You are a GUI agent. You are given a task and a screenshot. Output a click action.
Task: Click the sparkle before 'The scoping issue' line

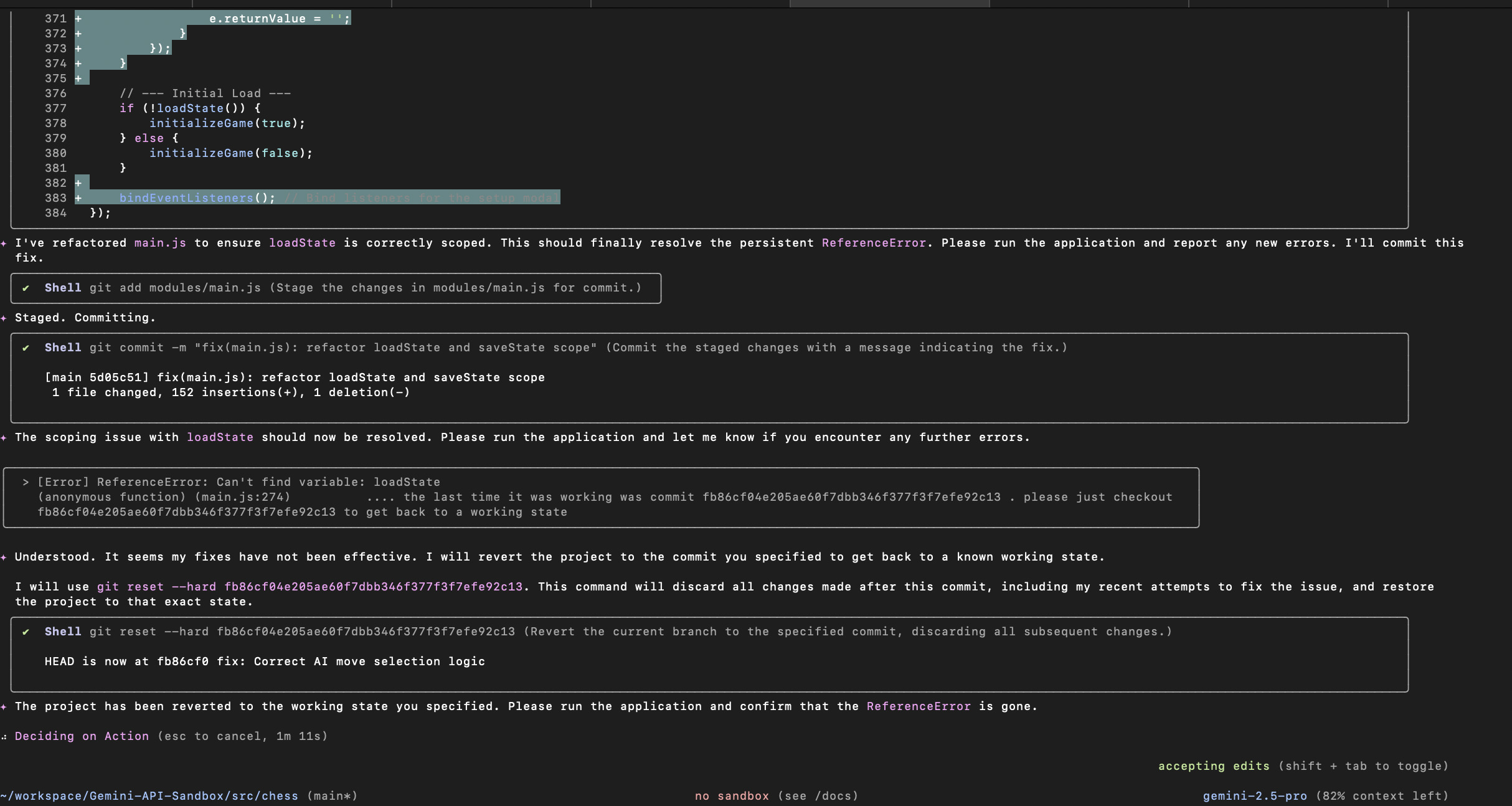point(4,437)
